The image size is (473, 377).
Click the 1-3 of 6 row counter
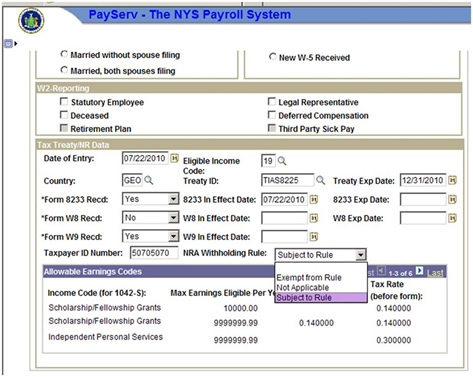coord(400,273)
